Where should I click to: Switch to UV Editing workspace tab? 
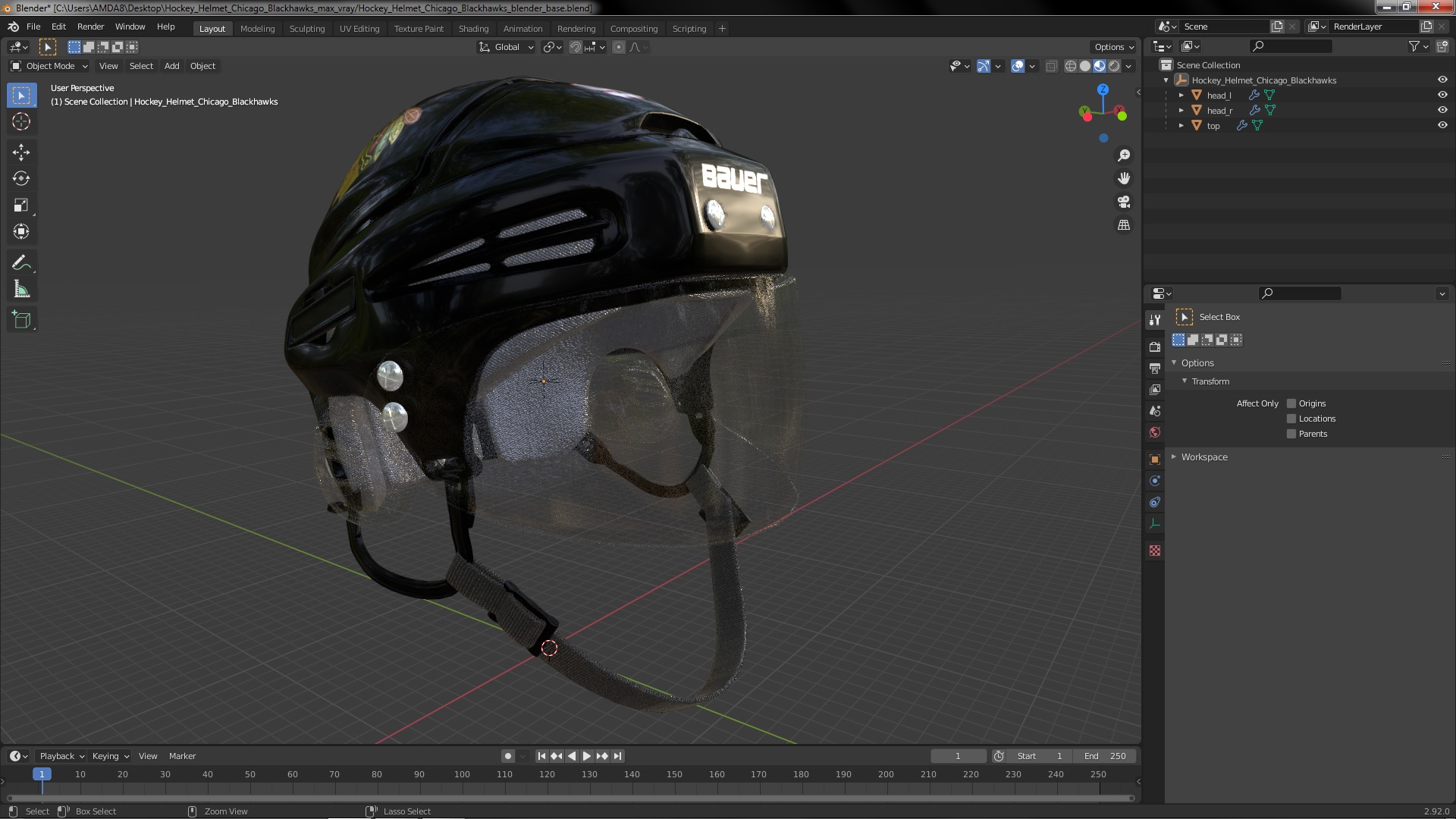(359, 29)
